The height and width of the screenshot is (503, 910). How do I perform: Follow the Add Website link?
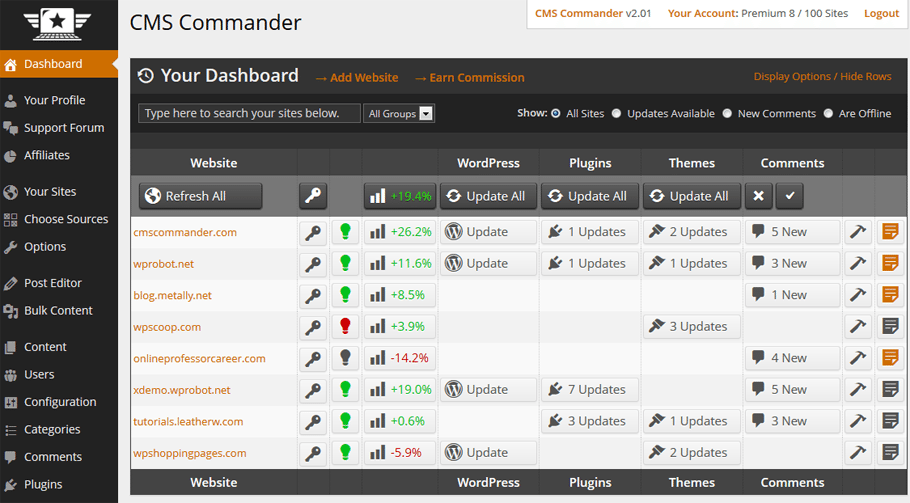coord(358,78)
